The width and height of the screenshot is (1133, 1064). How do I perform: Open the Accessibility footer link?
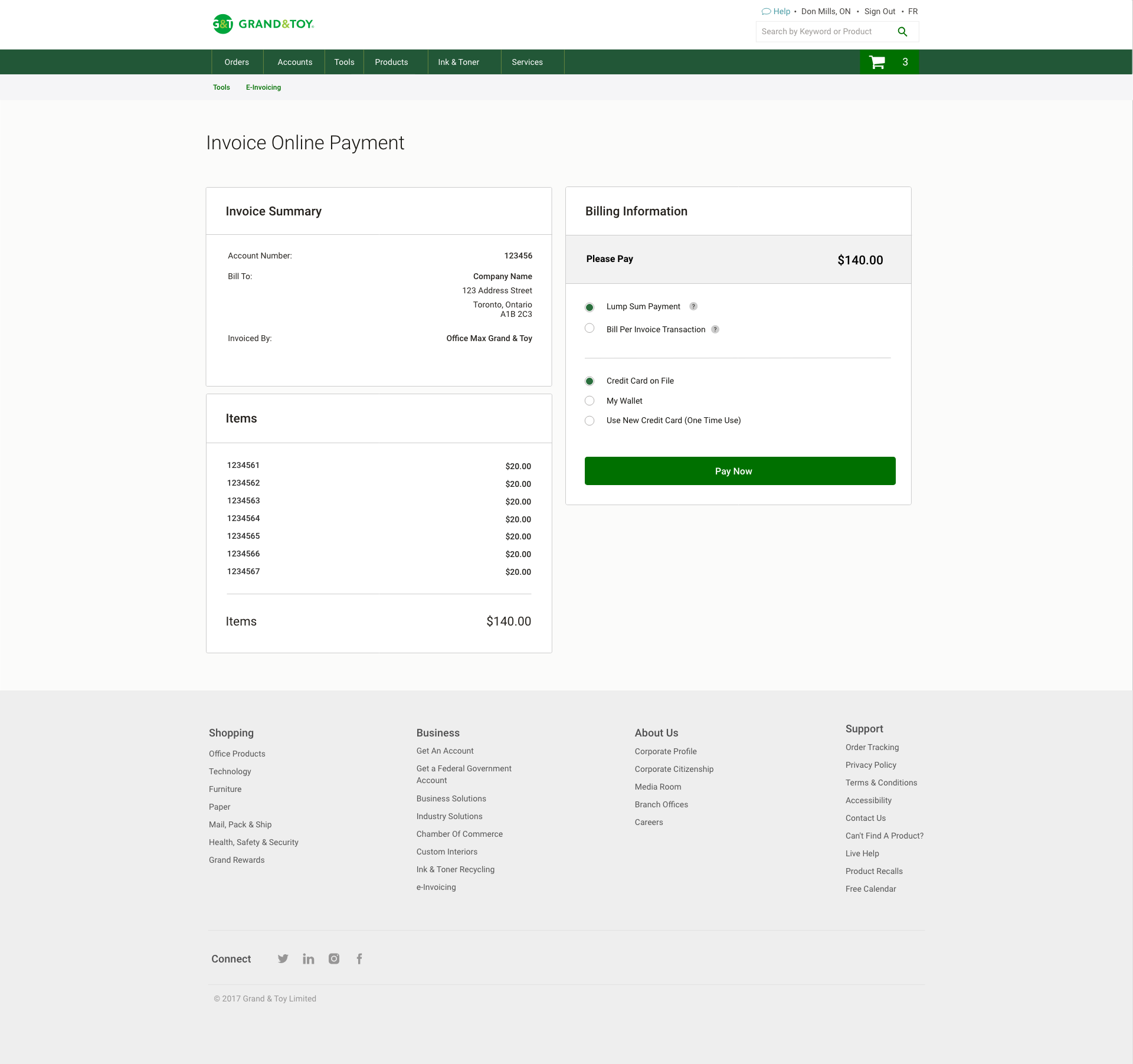click(869, 800)
